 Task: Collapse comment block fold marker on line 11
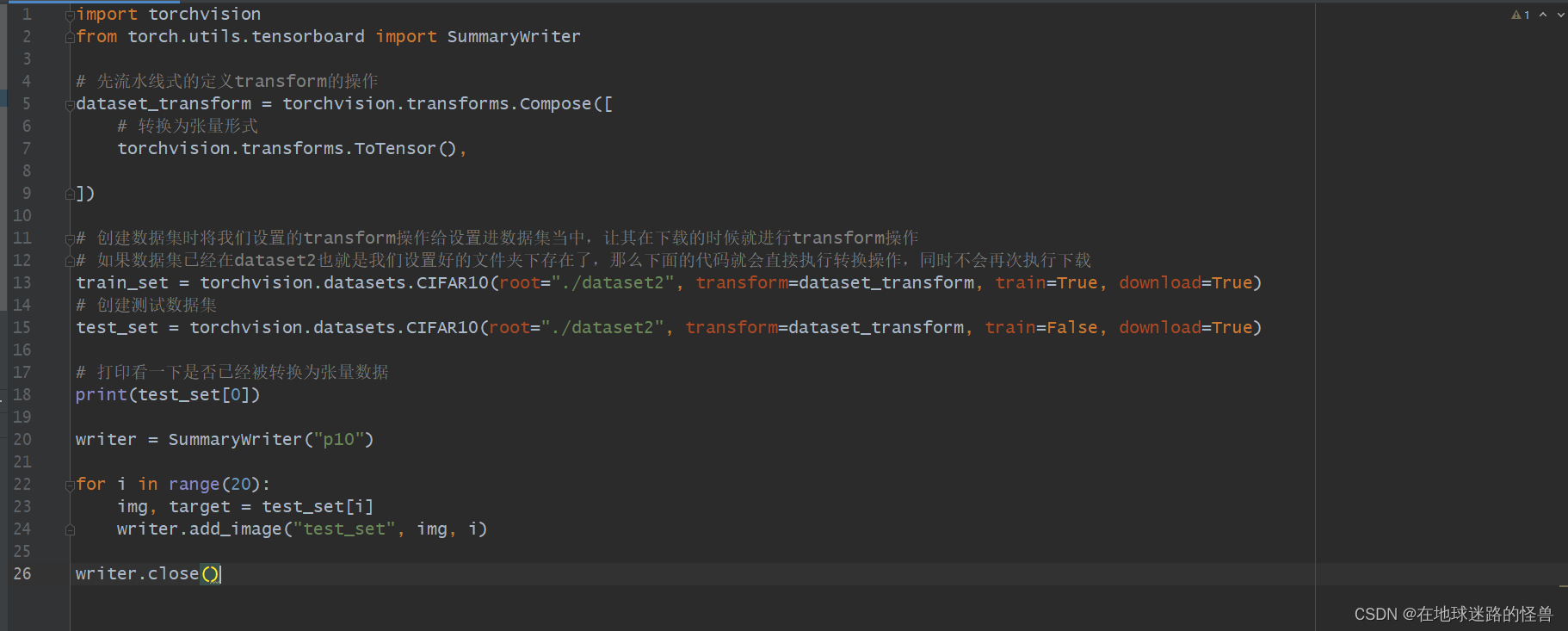[70, 238]
